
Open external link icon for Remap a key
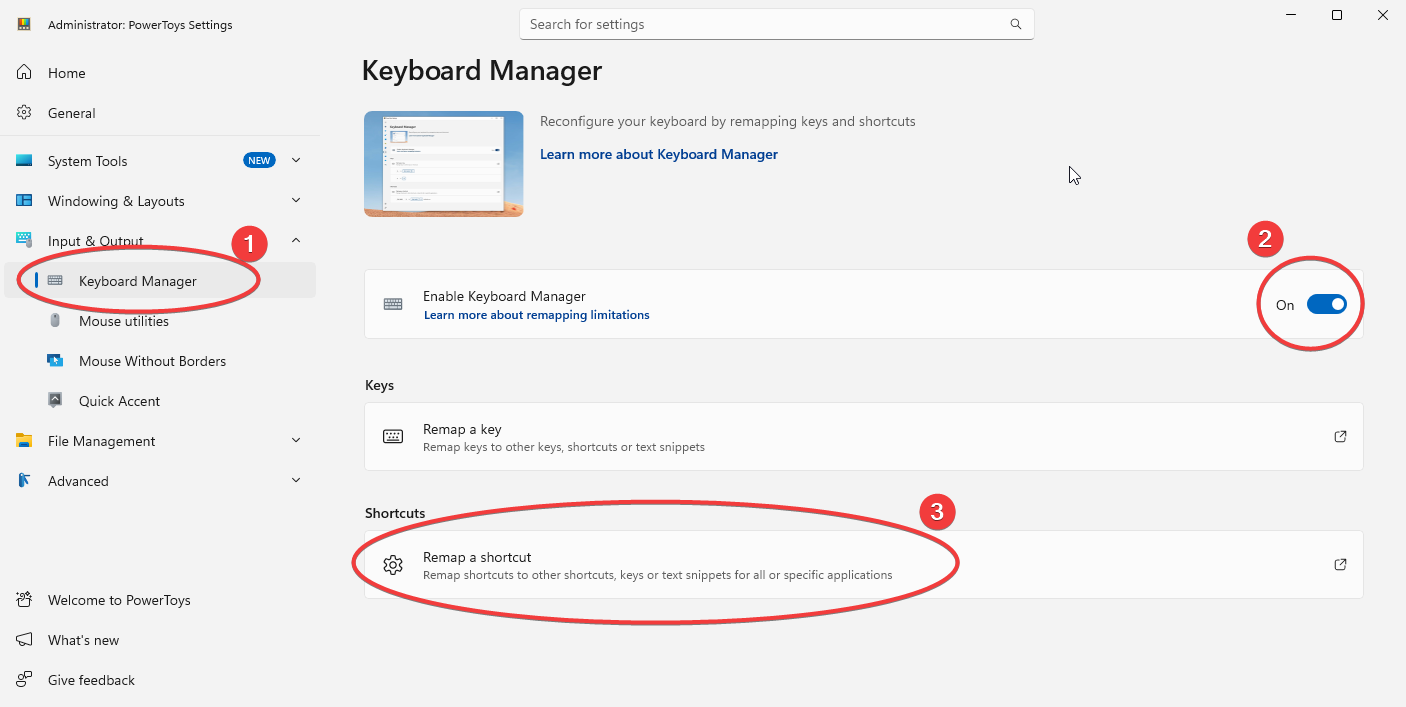1340,437
